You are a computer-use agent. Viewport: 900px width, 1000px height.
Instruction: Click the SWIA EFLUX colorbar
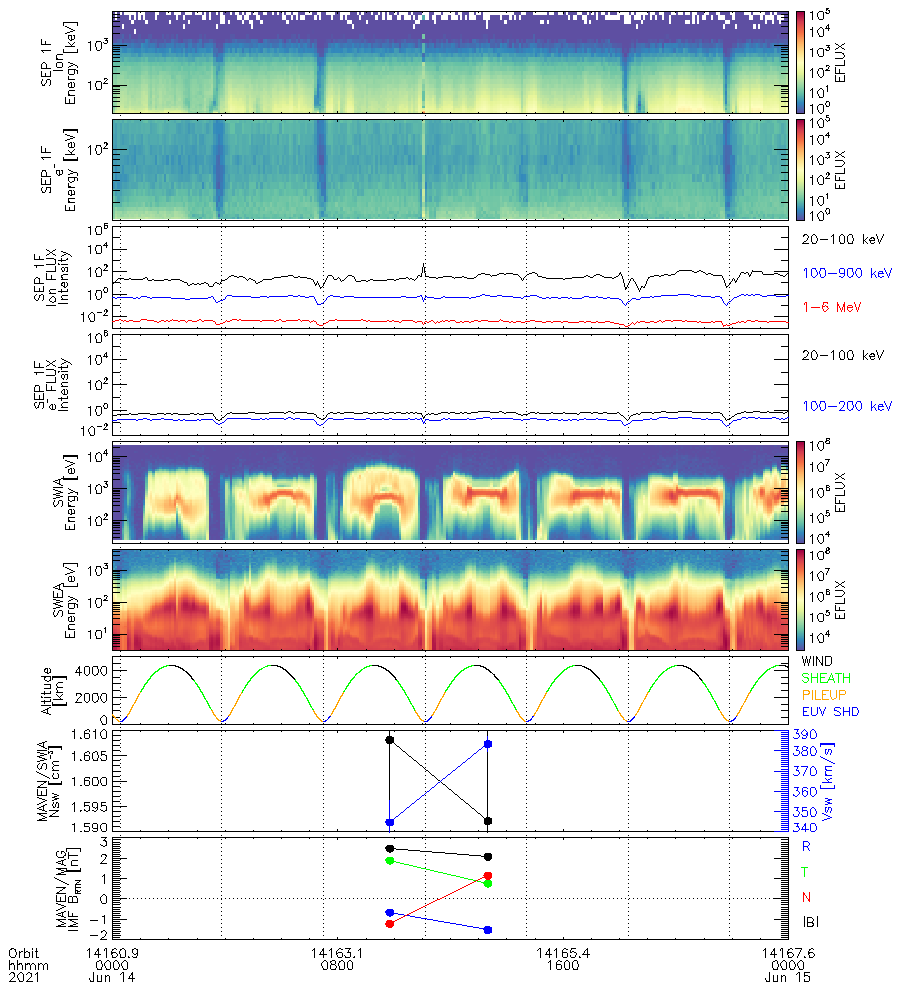[801, 491]
